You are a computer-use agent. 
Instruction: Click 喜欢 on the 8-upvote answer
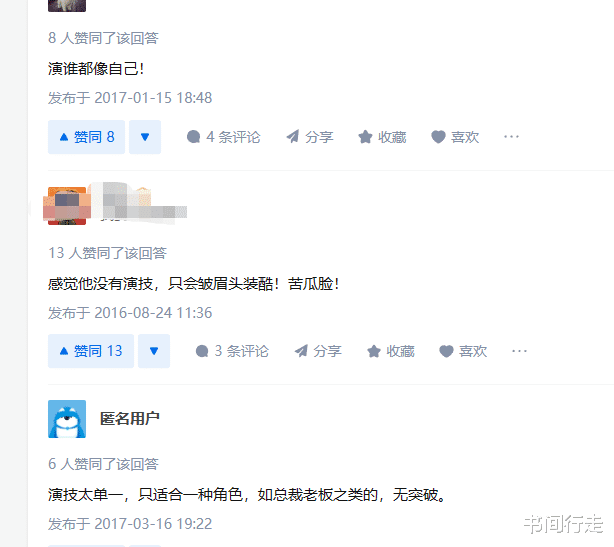tap(455, 137)
